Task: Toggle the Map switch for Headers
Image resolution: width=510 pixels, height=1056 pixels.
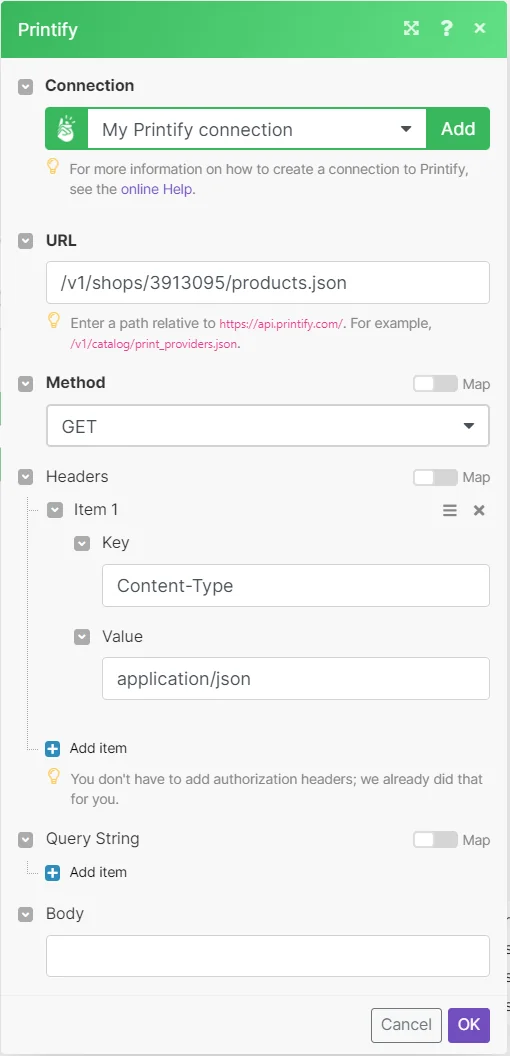Action: 435,477
